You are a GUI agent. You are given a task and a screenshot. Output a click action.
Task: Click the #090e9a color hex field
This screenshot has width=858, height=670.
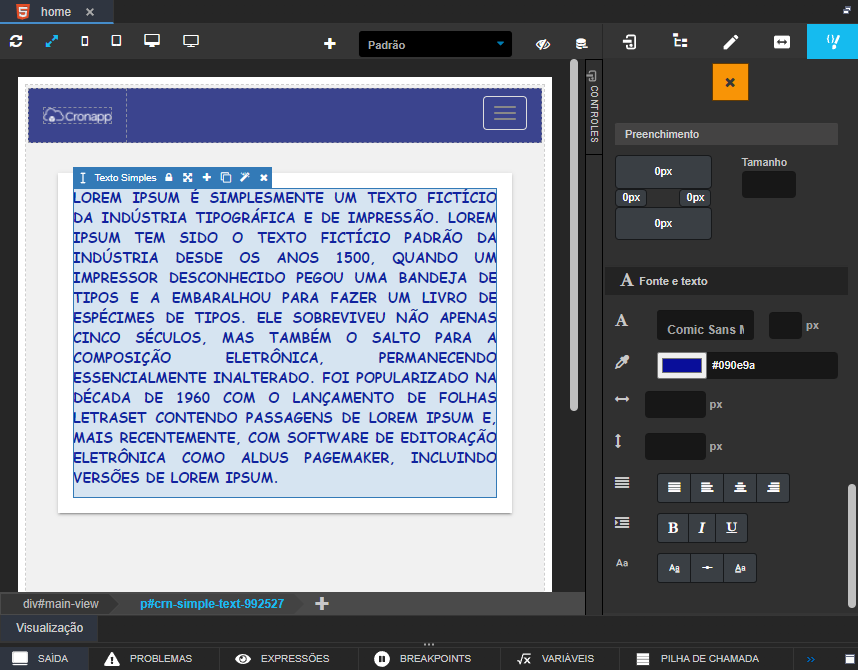pyautogui.click(x=773, y=365)
